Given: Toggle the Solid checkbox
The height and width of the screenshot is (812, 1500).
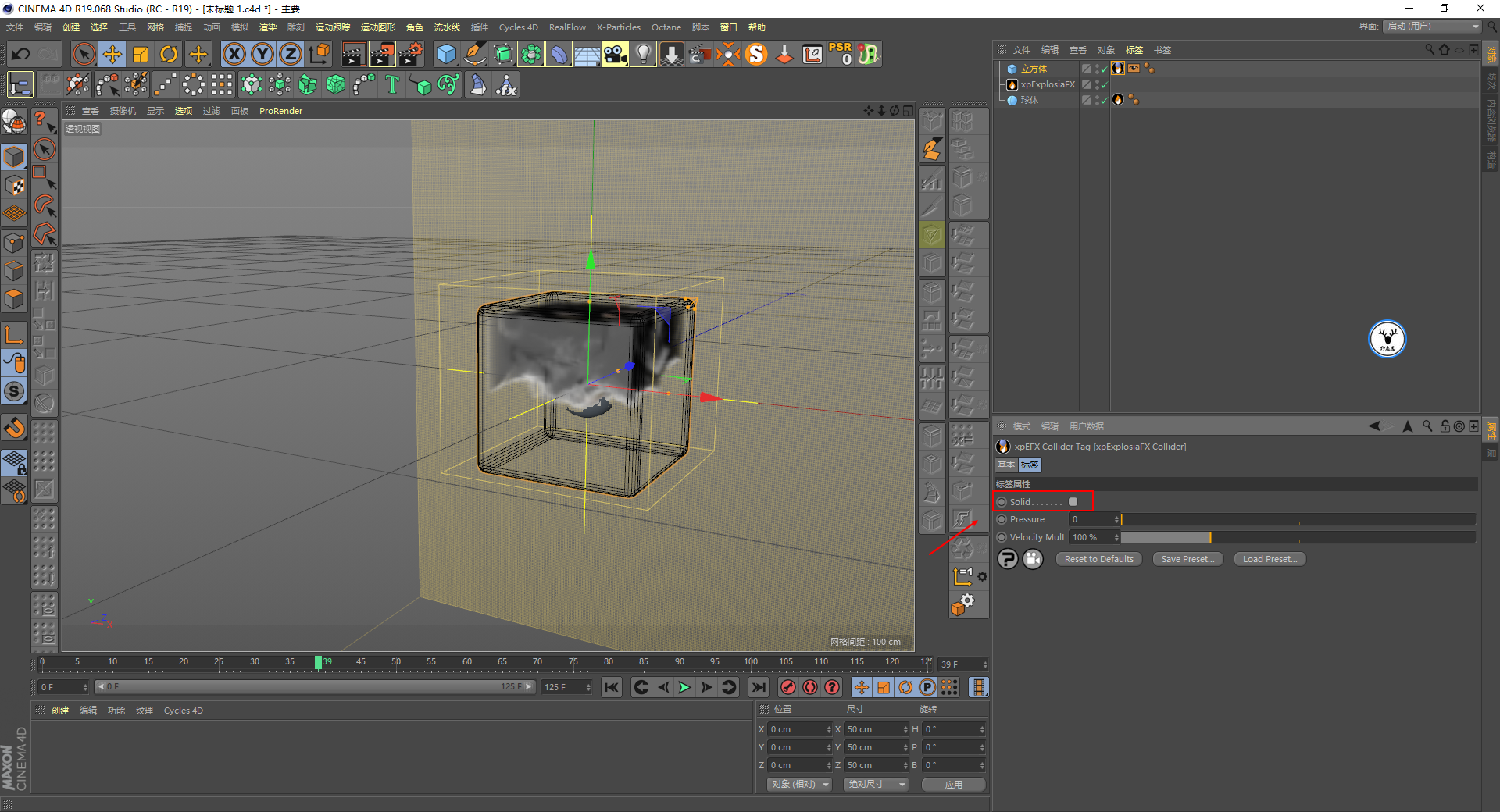Looking at the screenshot, I should [1073, 502].
